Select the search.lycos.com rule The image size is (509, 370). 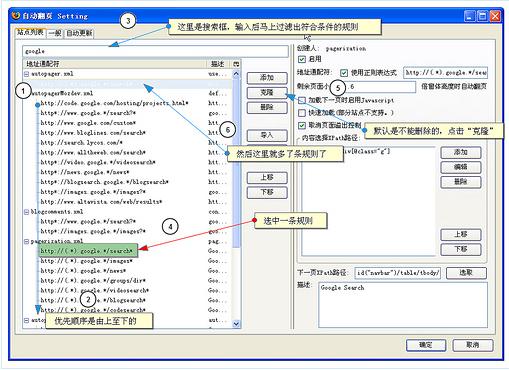82,143
